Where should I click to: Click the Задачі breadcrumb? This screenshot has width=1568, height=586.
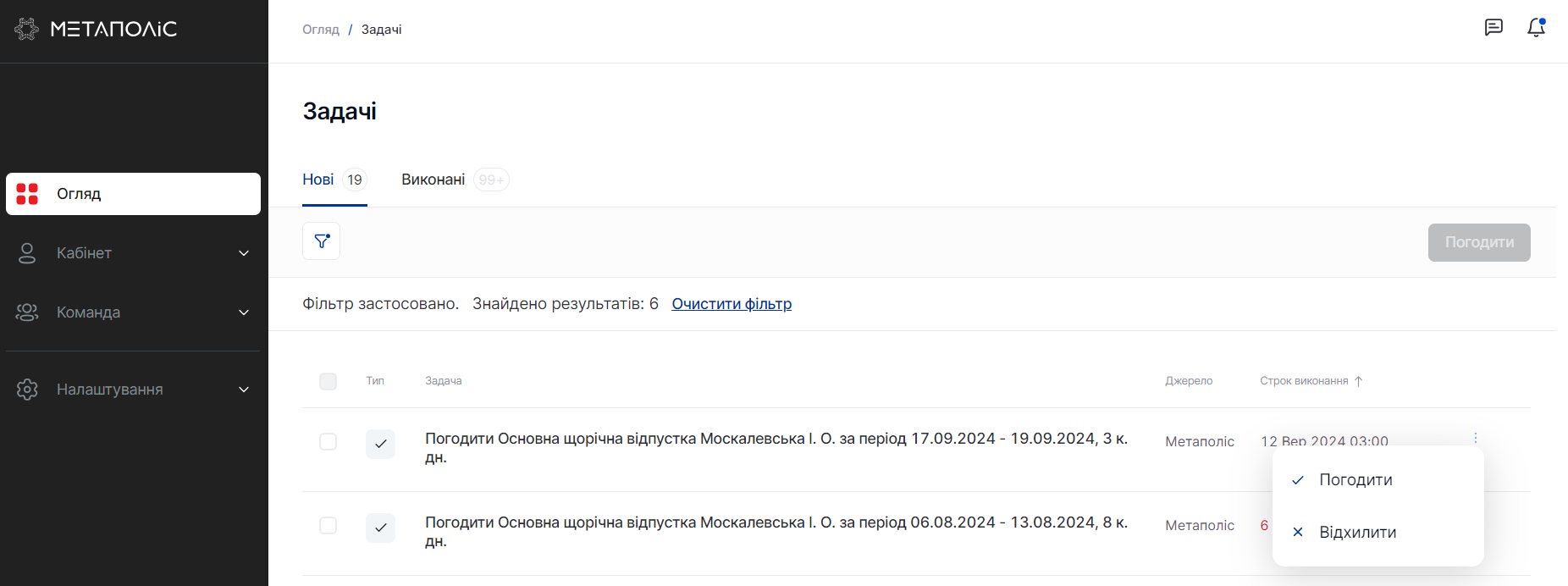[381, 30]
